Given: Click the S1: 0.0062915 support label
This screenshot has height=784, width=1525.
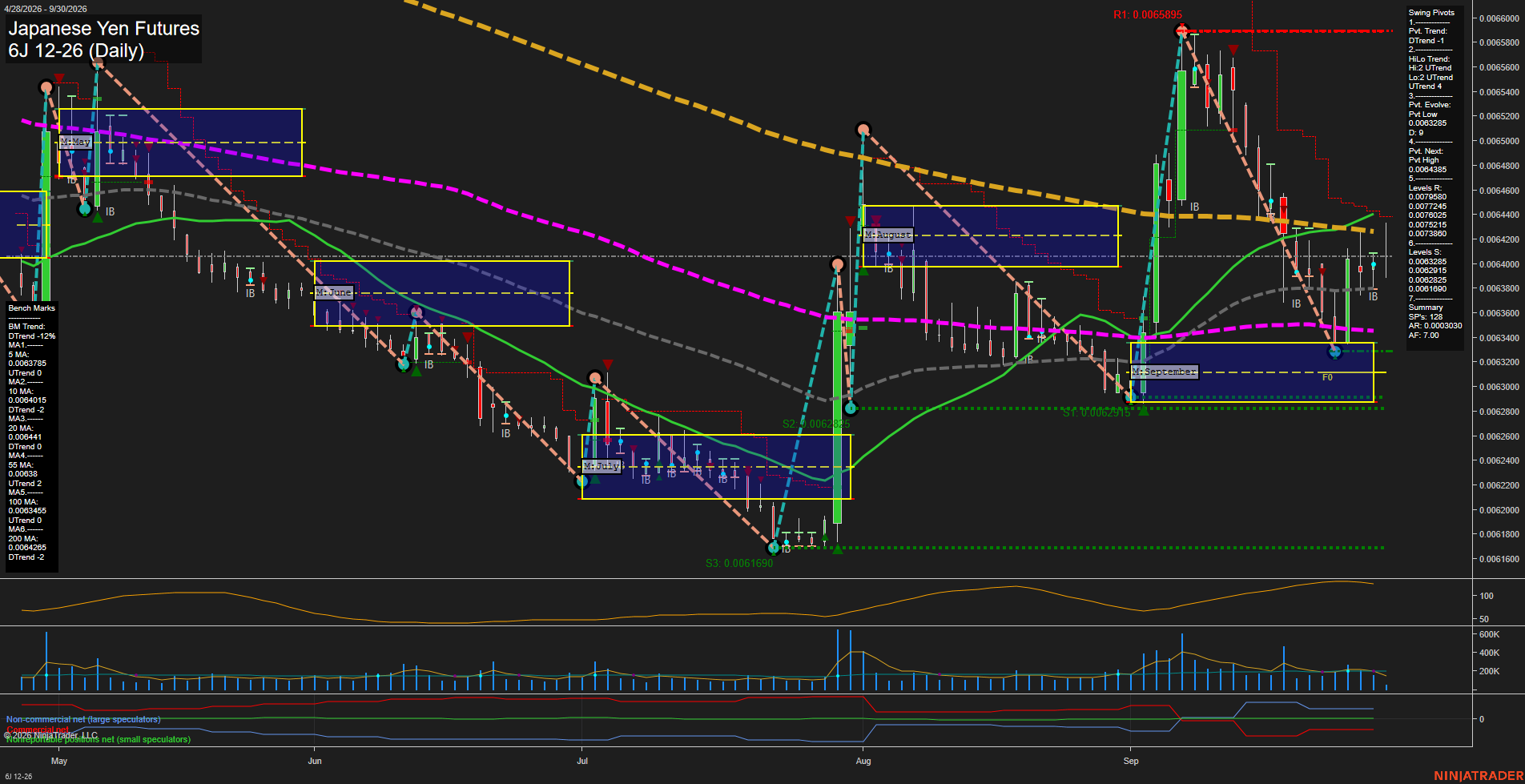Looking at the screenshot, I should click(1096, 412).
